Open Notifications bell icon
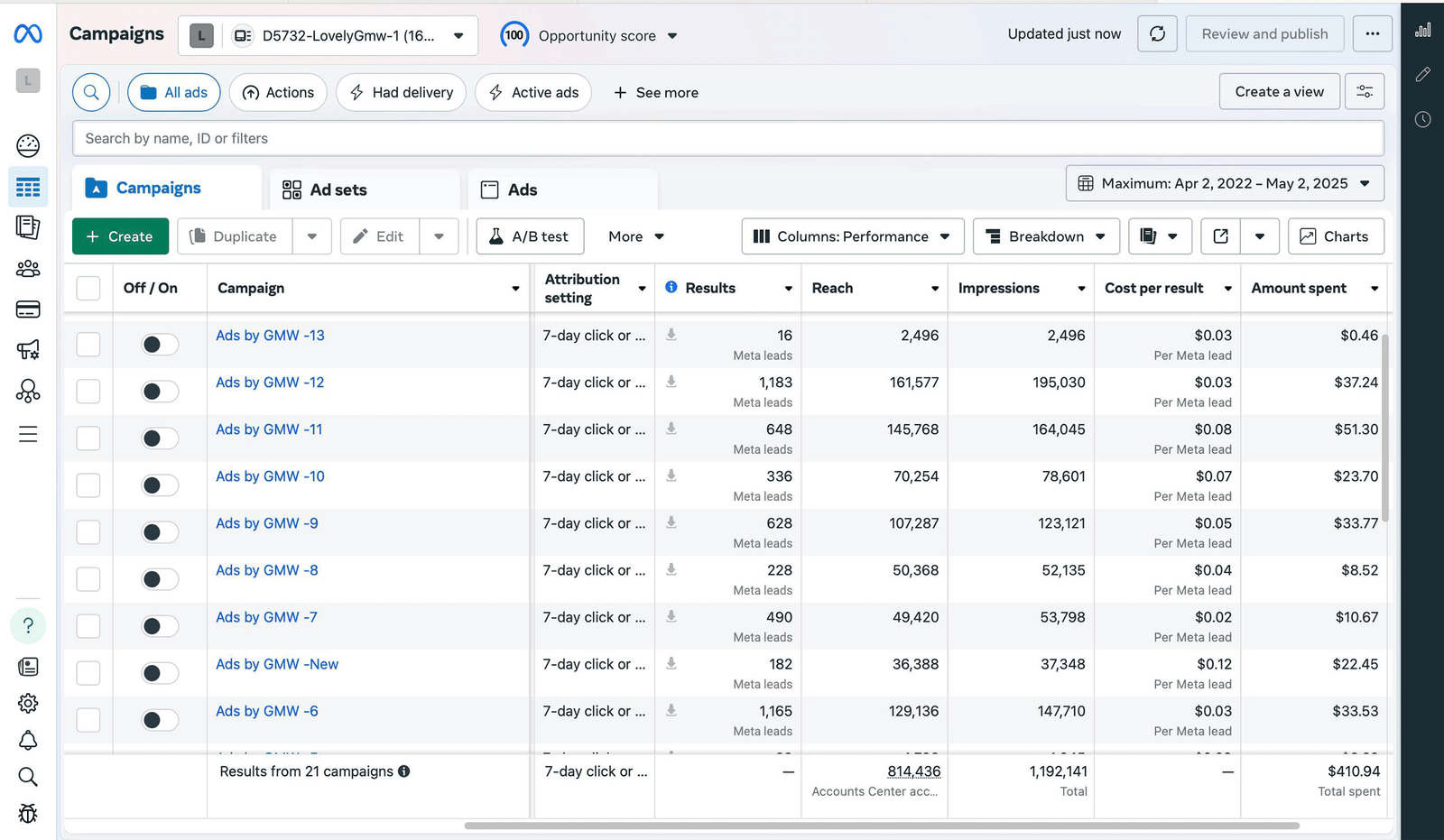1444x840 pixels. (28, 741)
